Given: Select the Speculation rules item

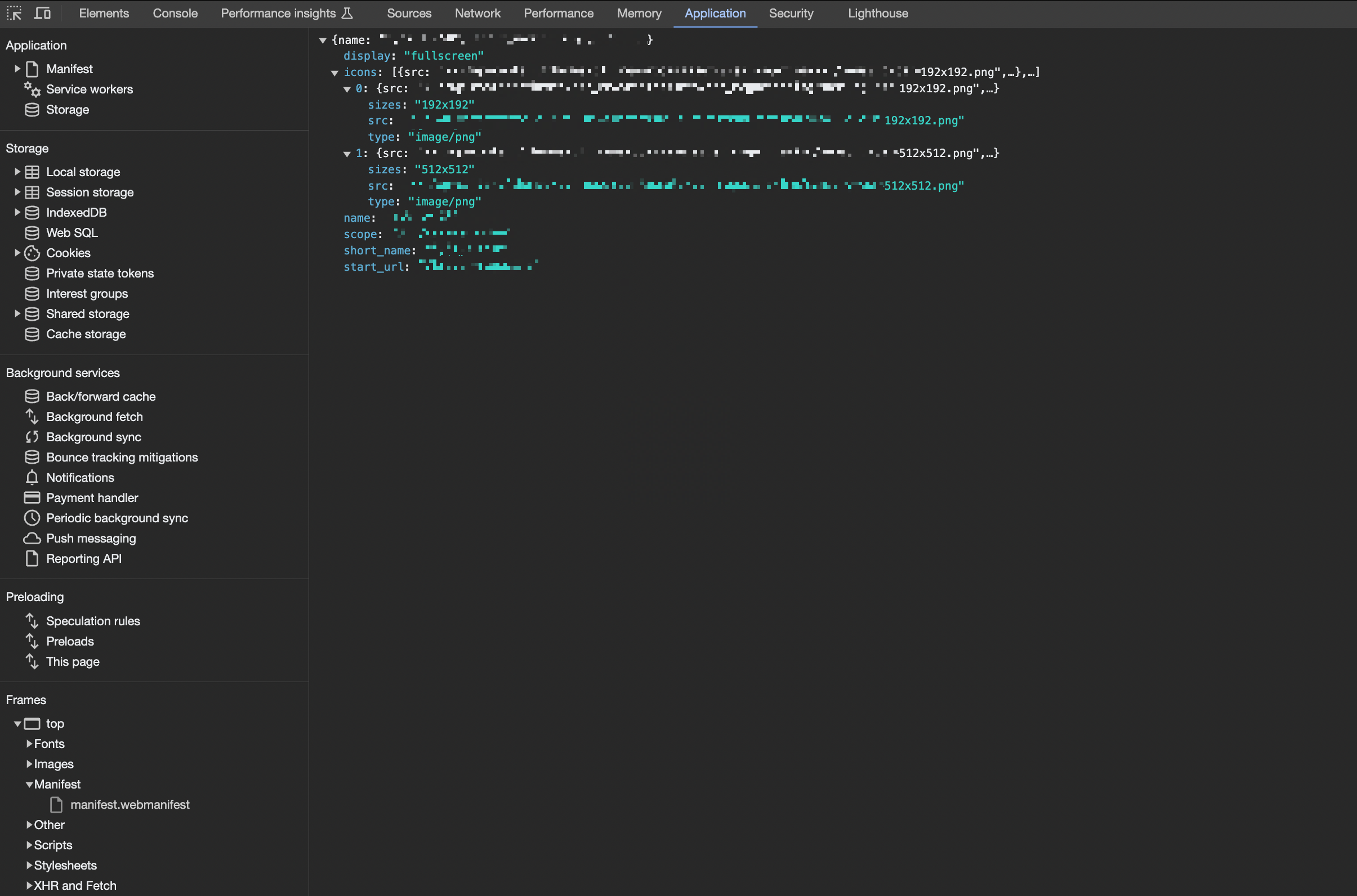Looking at the screenshot, I should coord(92,621).
